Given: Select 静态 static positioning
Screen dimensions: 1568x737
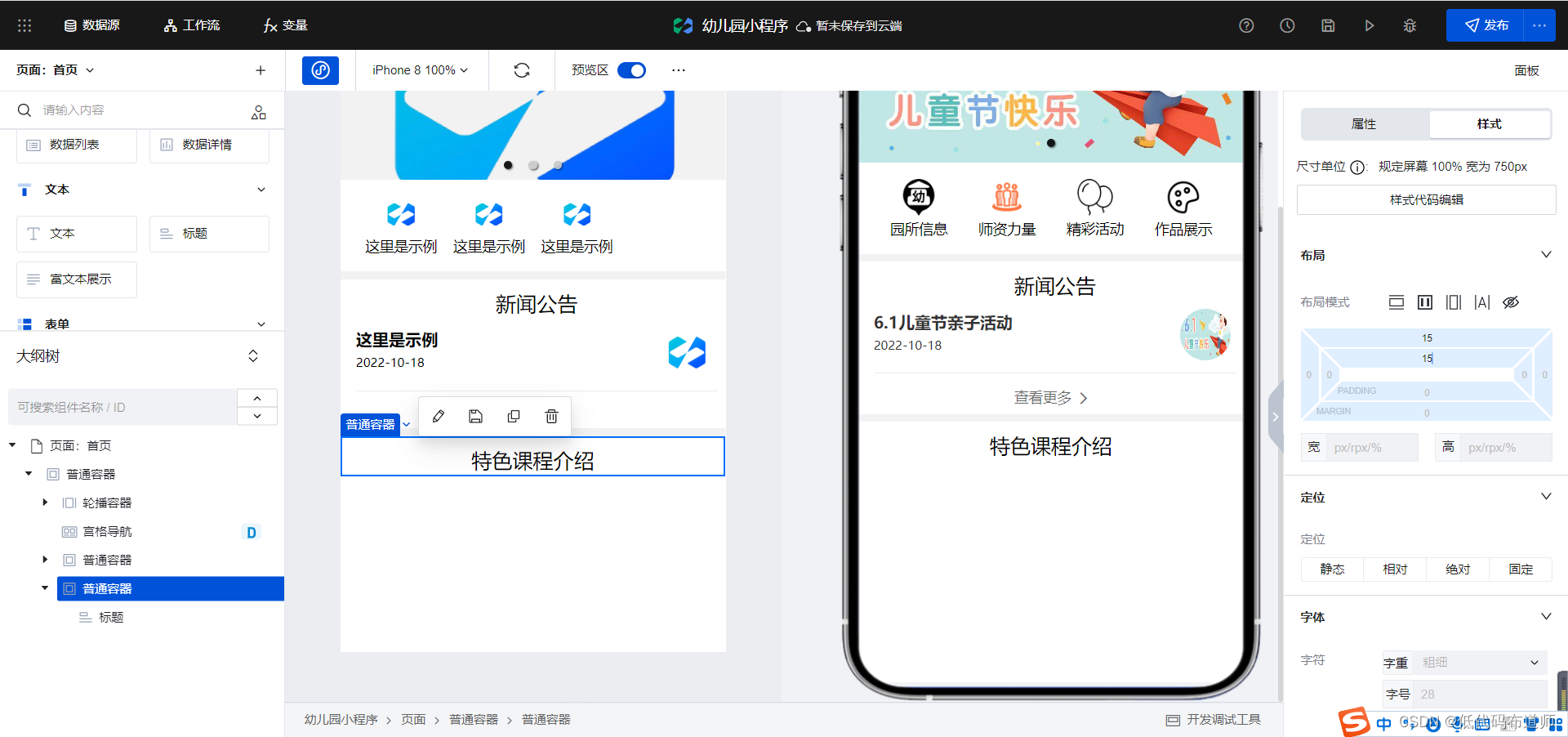Looking at the screenshot, I should [x=1332, y=569].
